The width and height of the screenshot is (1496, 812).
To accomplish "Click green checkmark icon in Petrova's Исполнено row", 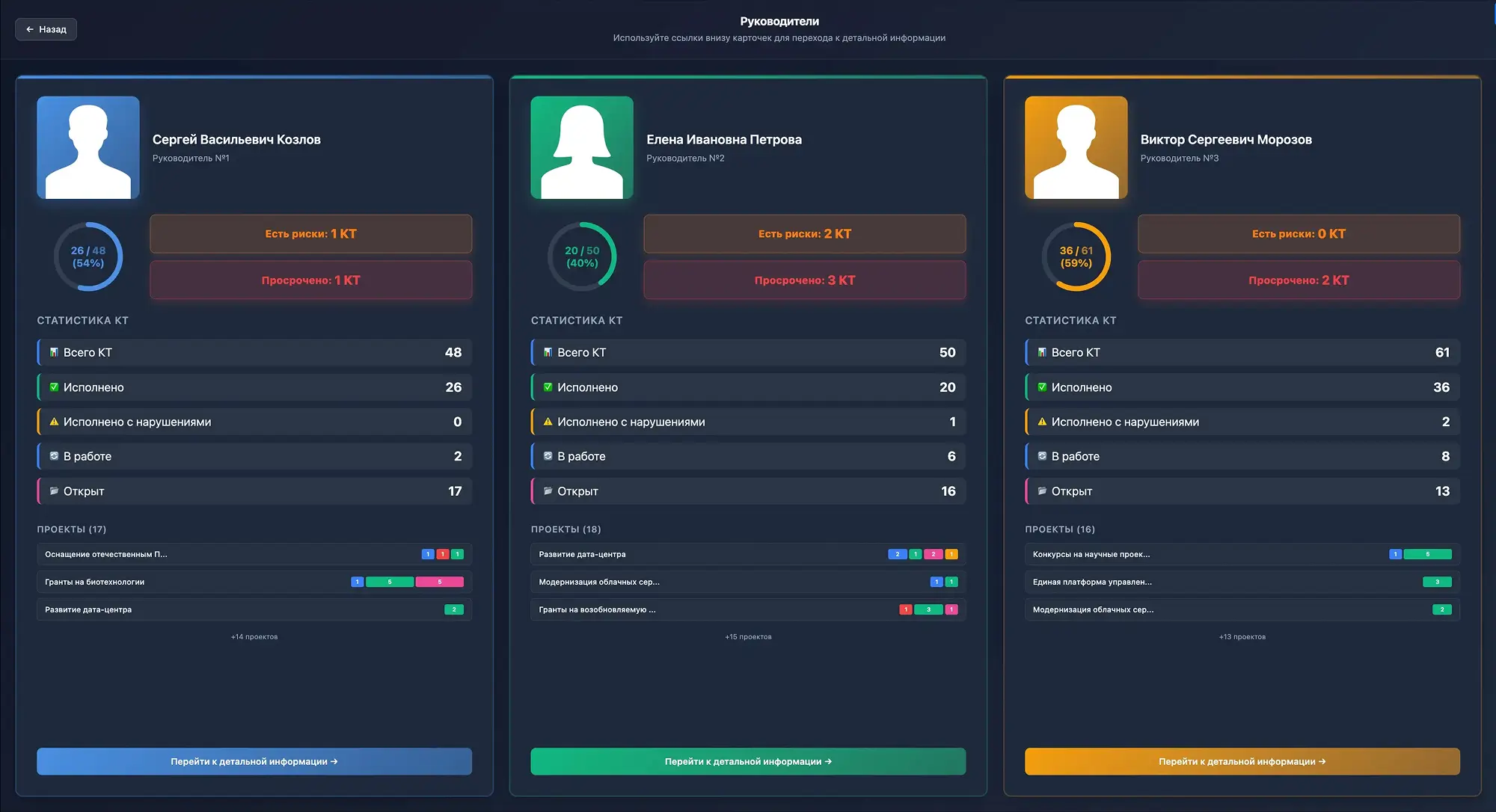I will [548, 387].
